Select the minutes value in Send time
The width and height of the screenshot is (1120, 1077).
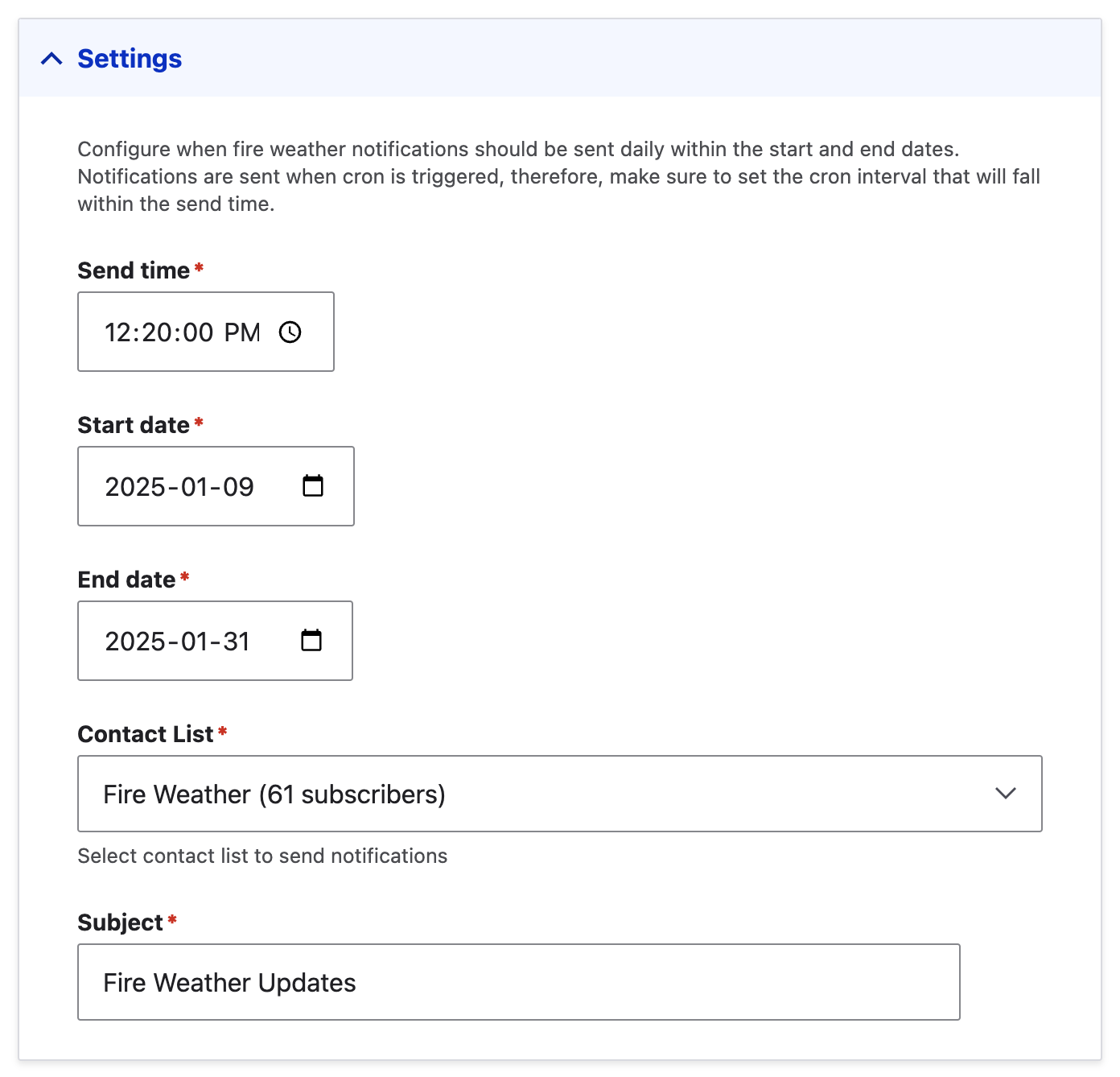(156, 332)
